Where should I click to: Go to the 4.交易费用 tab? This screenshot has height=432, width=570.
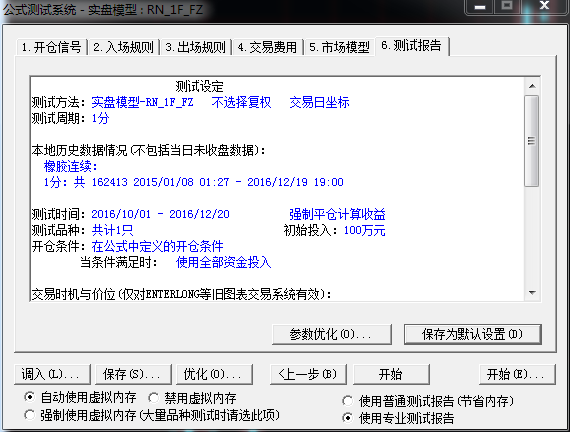[x=267, y=47]
